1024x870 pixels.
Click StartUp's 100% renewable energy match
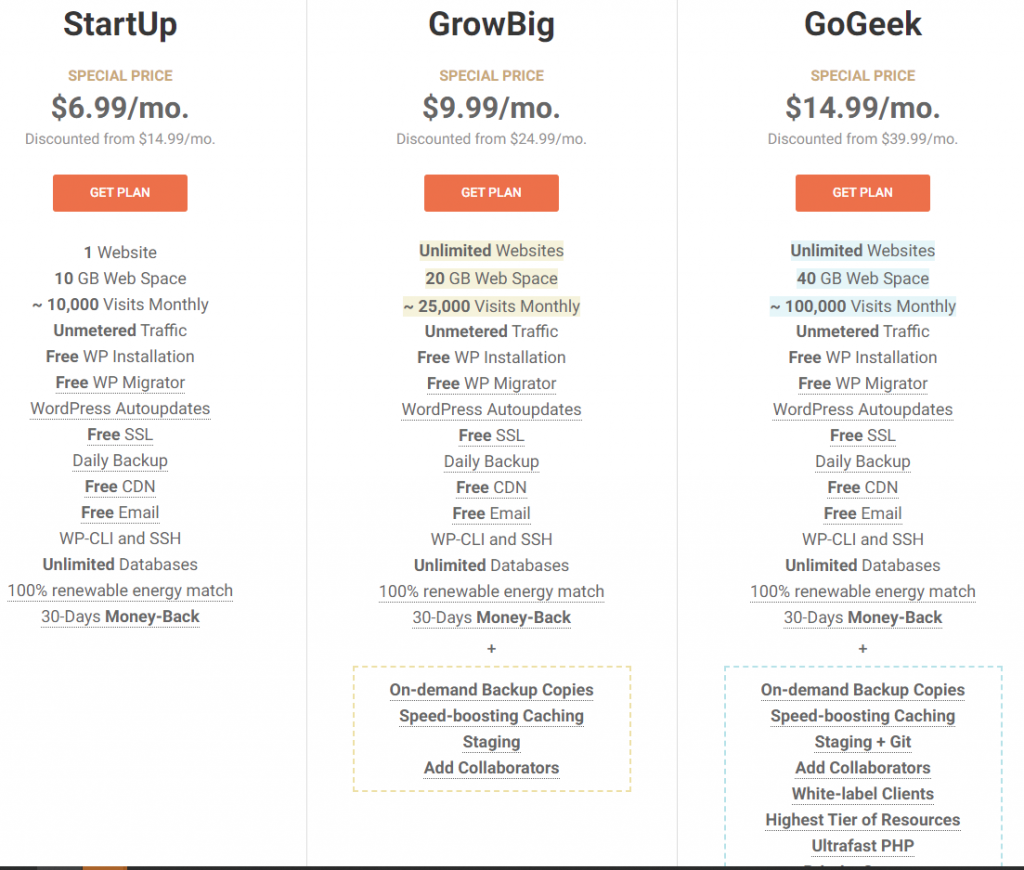tap(120, 590)
